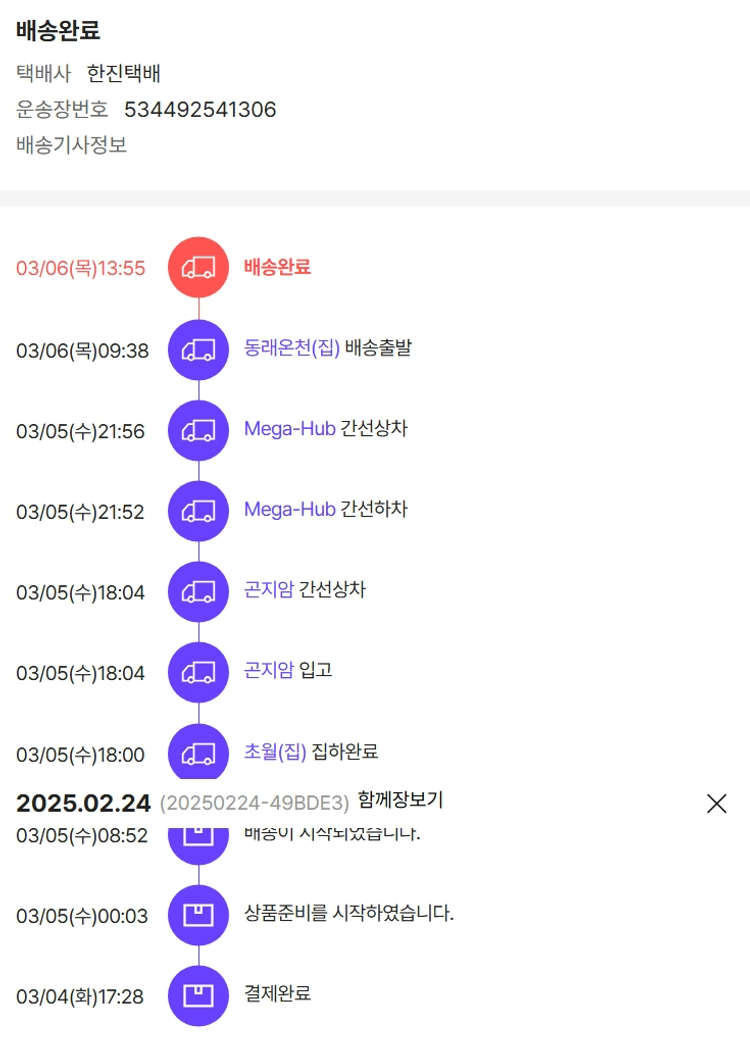Image resolution: width=750 pixels, height=1037 pixels.
Task: Click order number 20250224-49BDE3
Action: click(x=254, y=803)
